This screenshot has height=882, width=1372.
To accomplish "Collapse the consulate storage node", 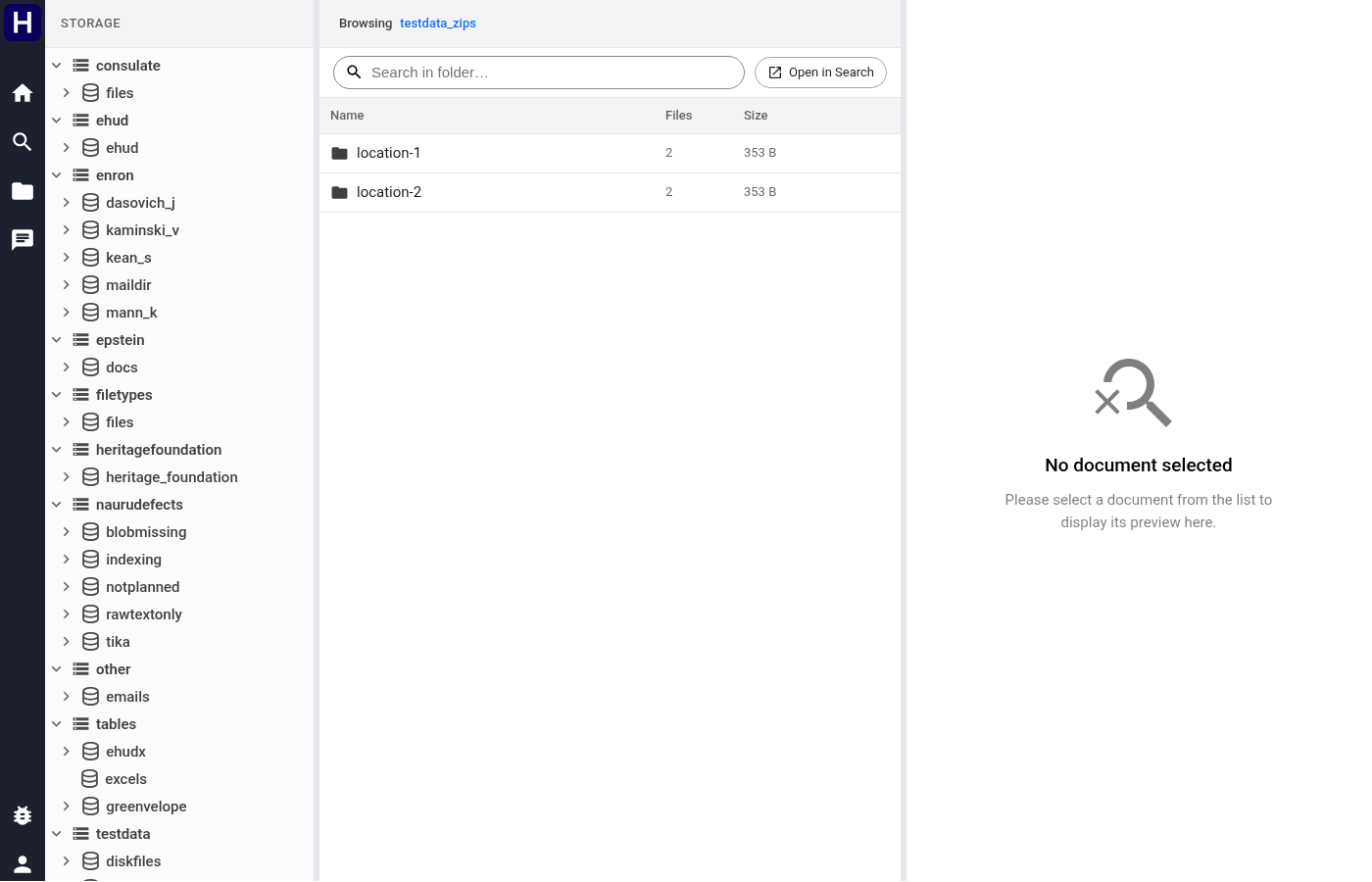I will point(57,66).
